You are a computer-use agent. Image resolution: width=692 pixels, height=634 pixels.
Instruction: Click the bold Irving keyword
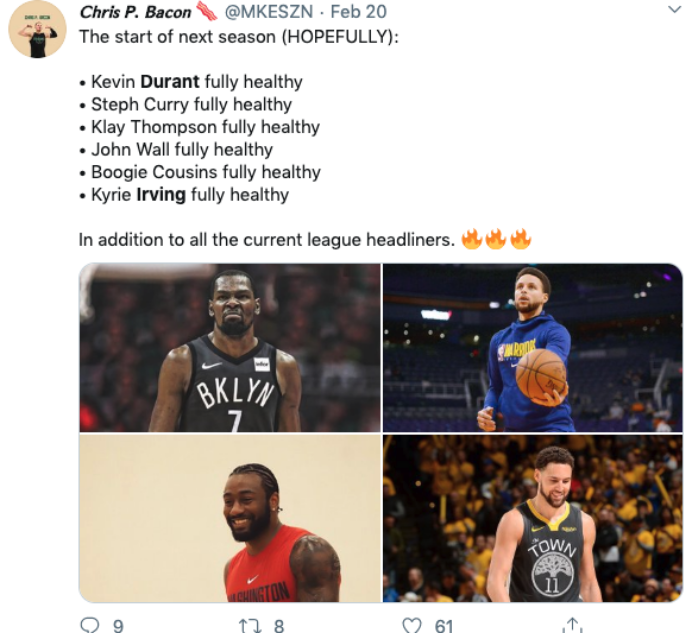click(161, 195)
